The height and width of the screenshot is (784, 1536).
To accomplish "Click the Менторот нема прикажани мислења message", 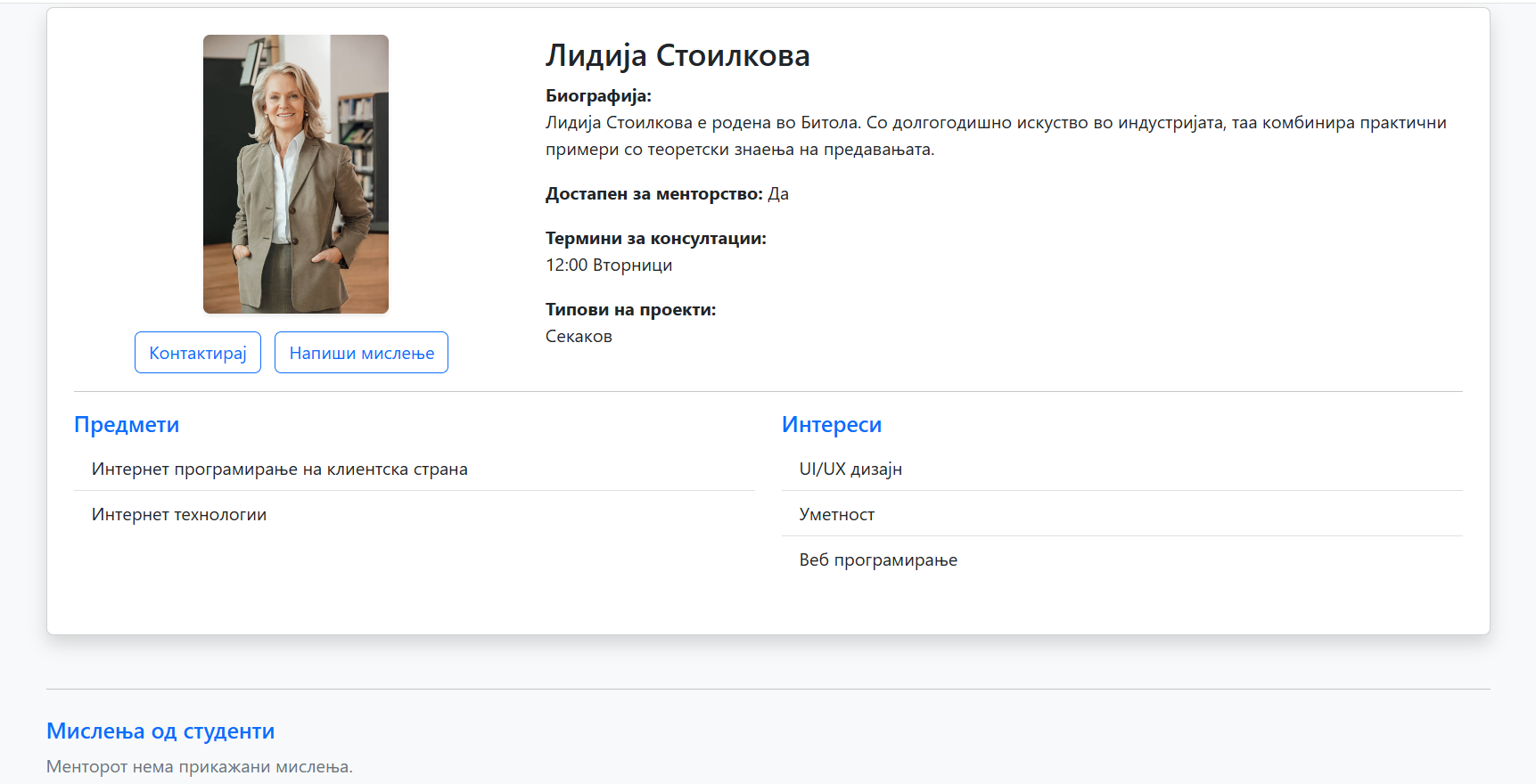I will (200, 766).
